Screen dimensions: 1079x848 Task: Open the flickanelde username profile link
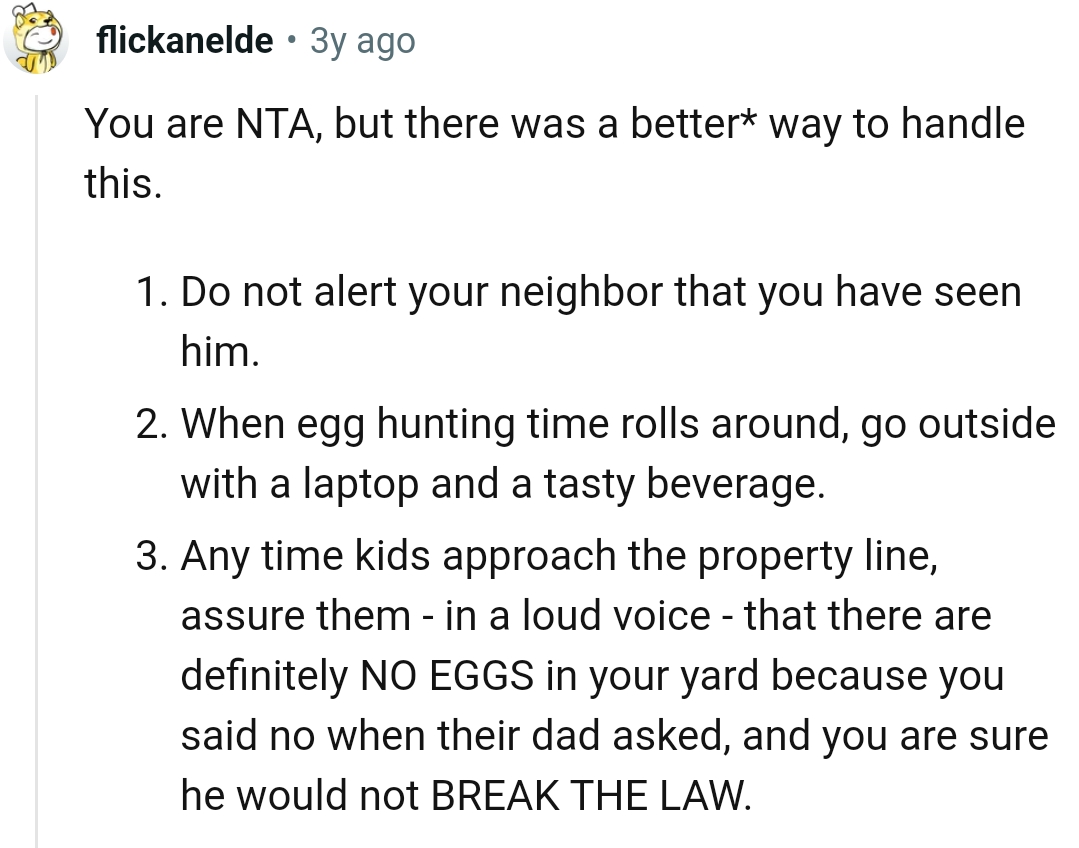pyautogui.click(x=185, y=41)
